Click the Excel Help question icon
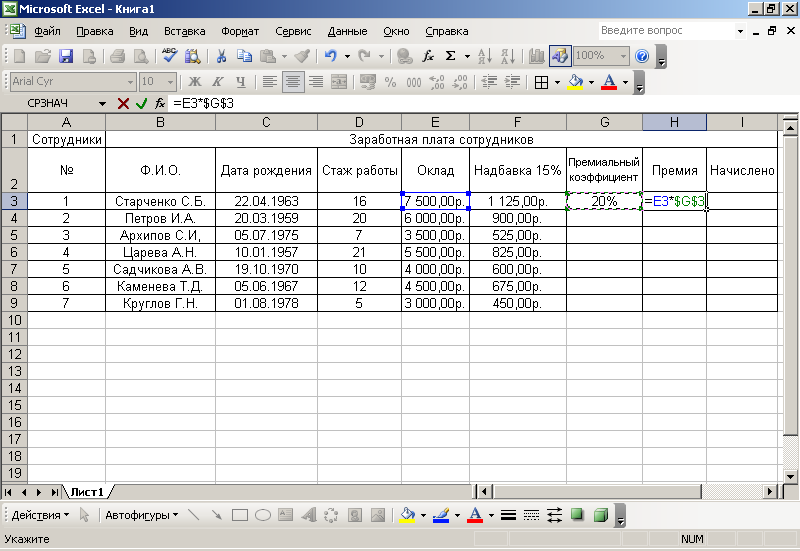Viewport: 800px width, 551px height. pos(642,56)
